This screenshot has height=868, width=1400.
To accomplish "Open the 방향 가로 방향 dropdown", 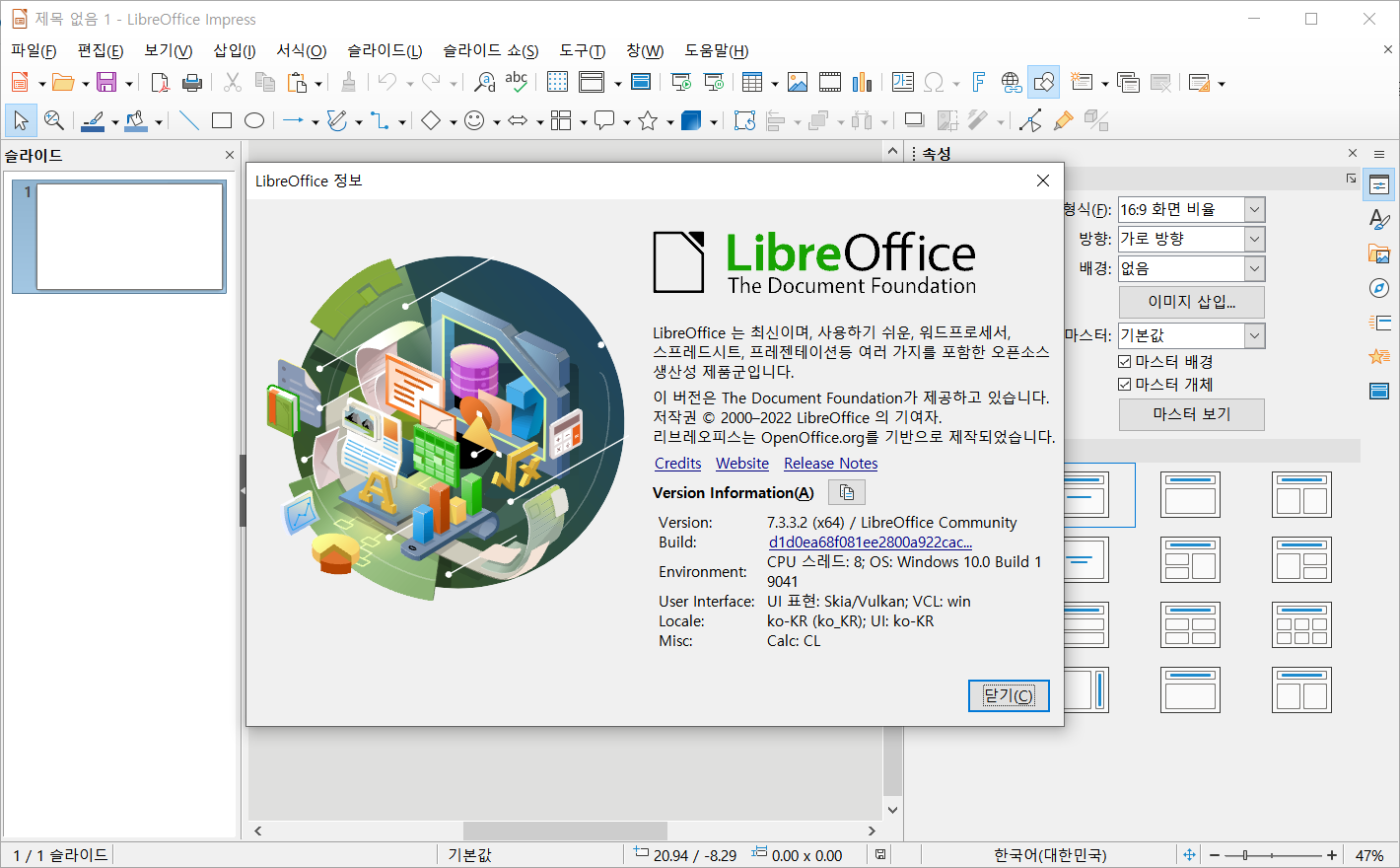I will point(1191,239).
